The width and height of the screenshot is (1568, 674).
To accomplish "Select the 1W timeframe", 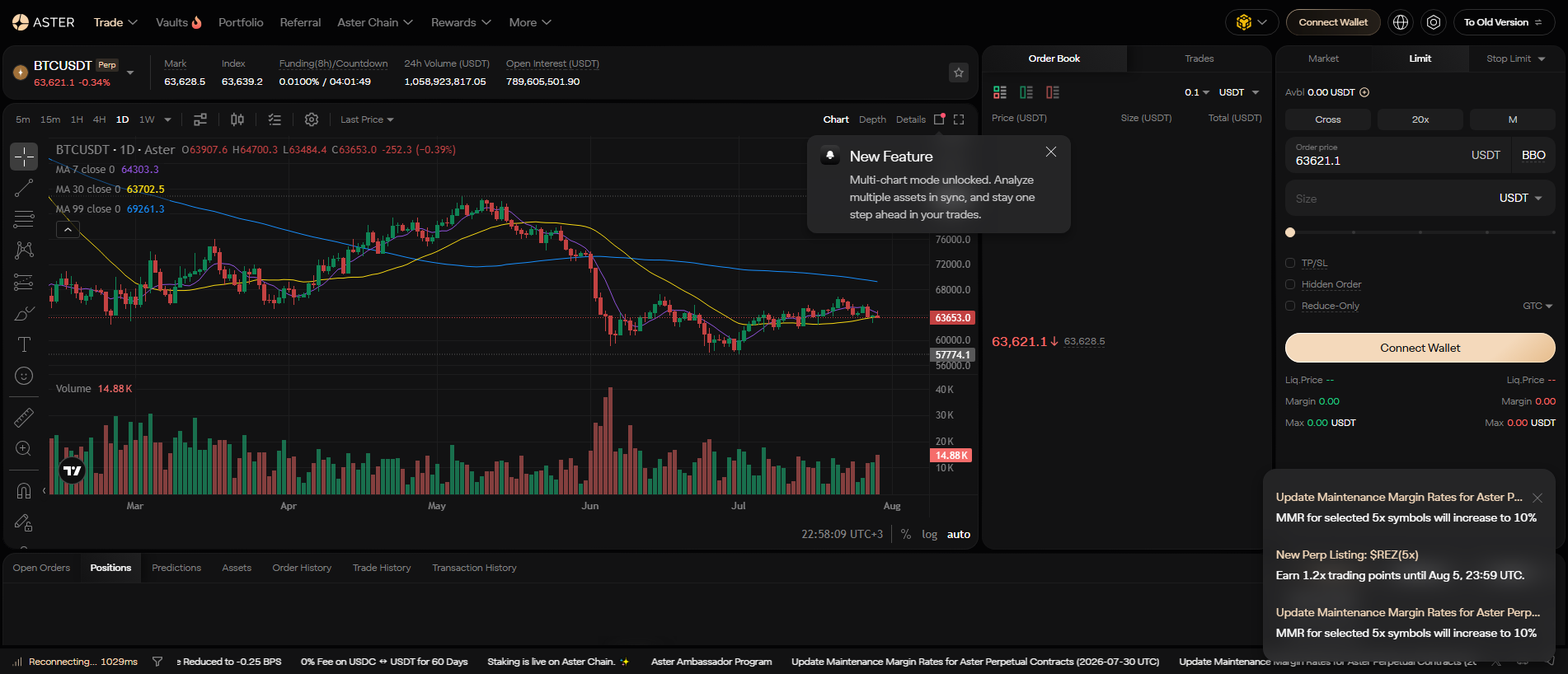I will (147, 119).
